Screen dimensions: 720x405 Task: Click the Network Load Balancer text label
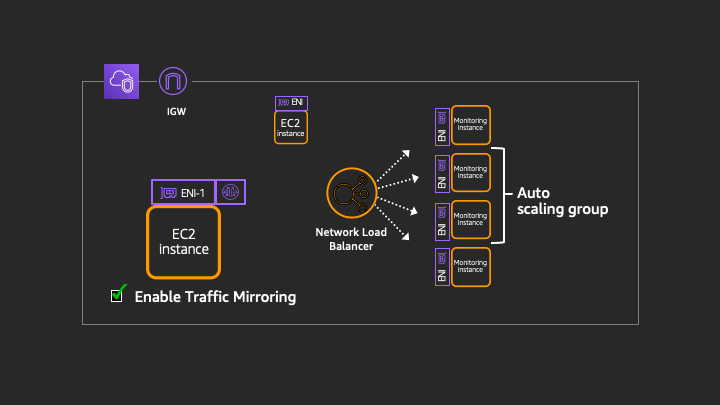coord(351,239)
